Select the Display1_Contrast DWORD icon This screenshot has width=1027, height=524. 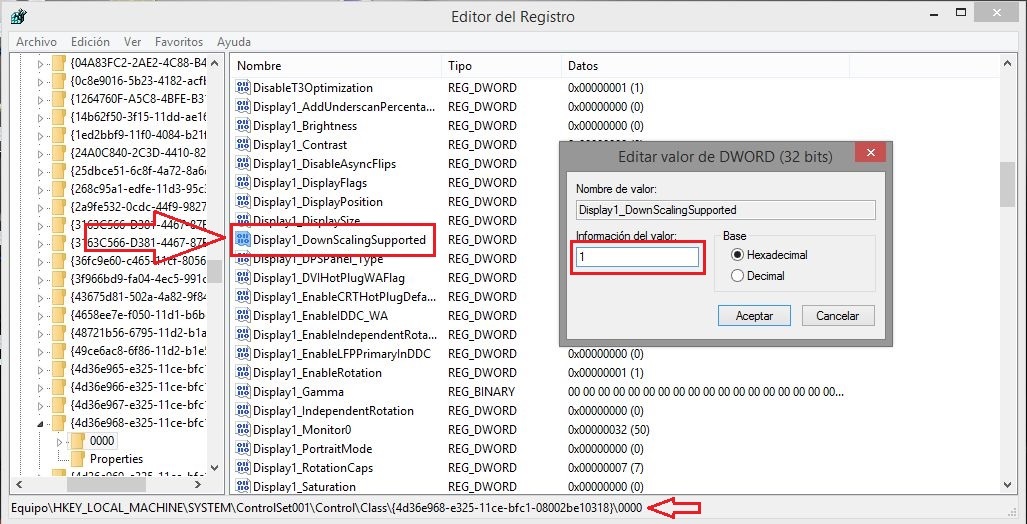pyautogui.click(x=243, y=145)
